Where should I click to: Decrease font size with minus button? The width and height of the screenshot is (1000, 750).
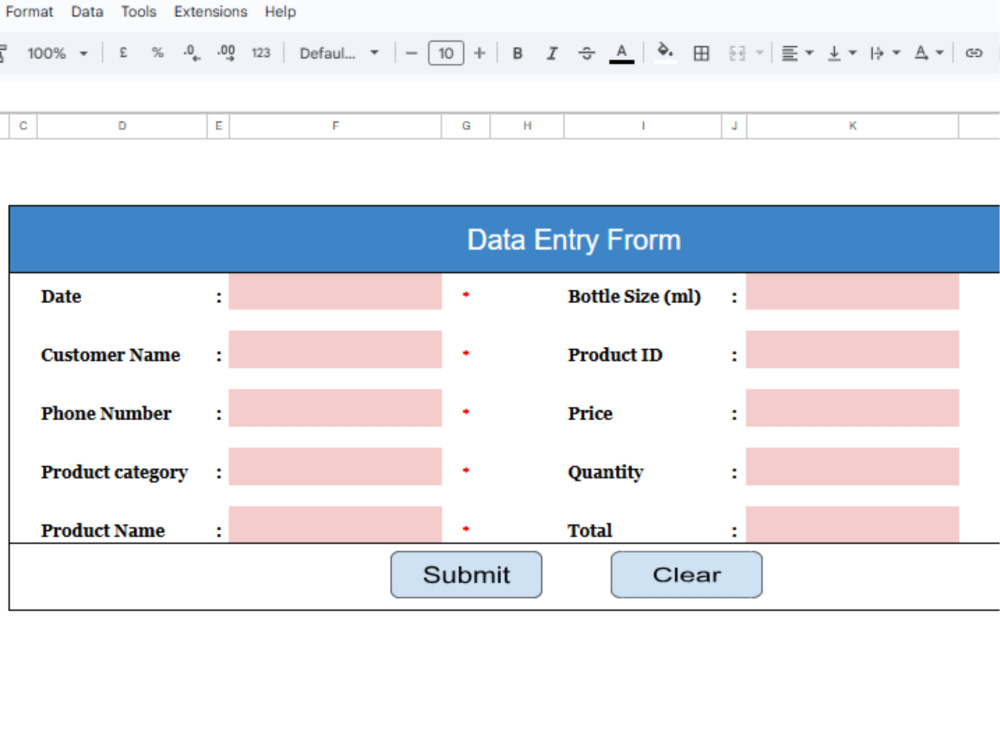point(411,53)
